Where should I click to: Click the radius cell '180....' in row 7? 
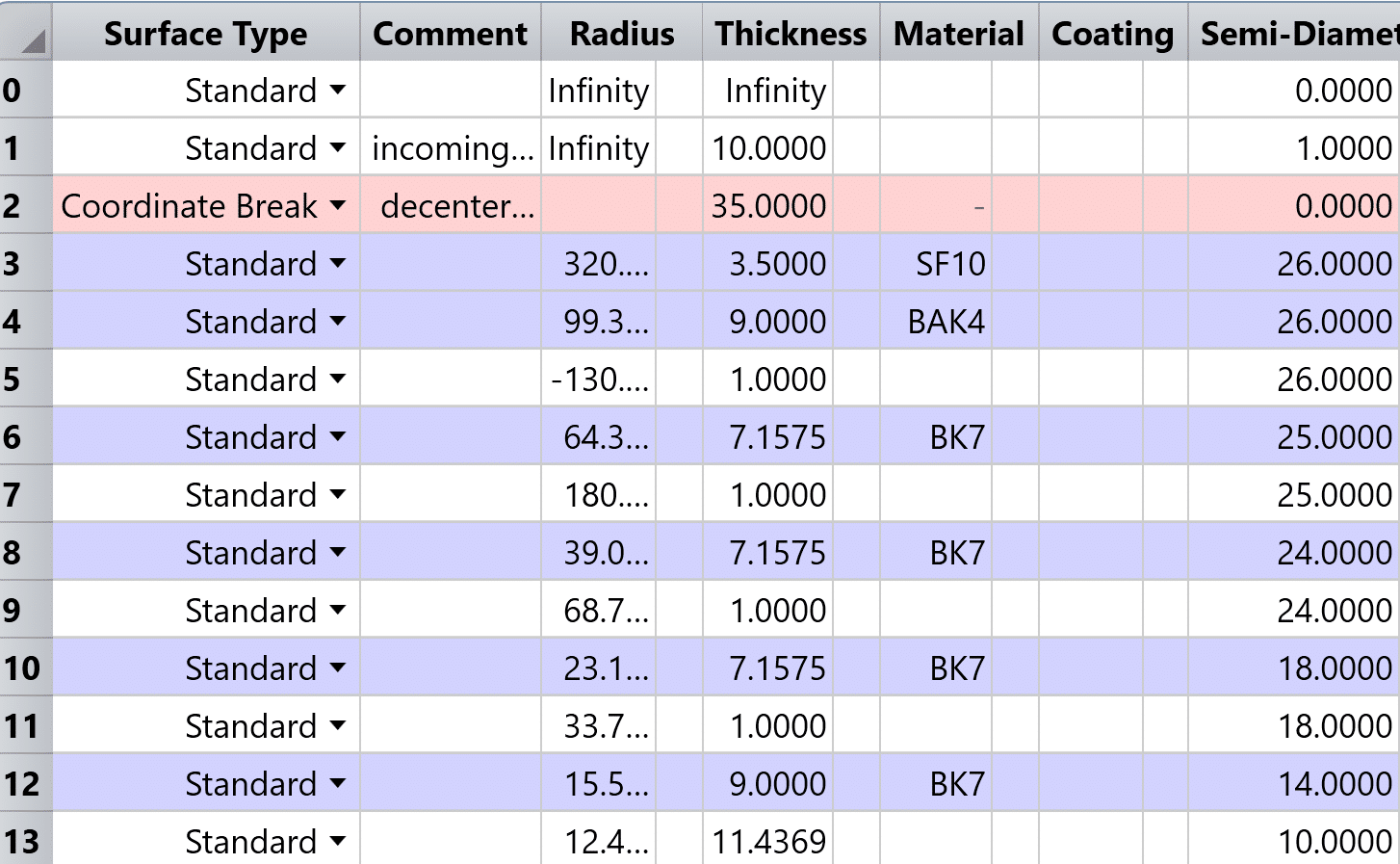(x=599, y=494)
